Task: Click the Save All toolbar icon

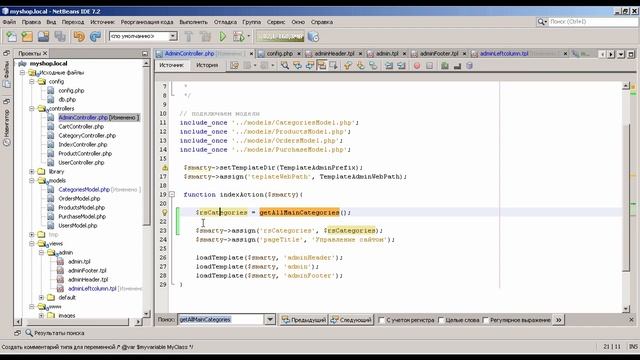Action: [x=60, y=37]
